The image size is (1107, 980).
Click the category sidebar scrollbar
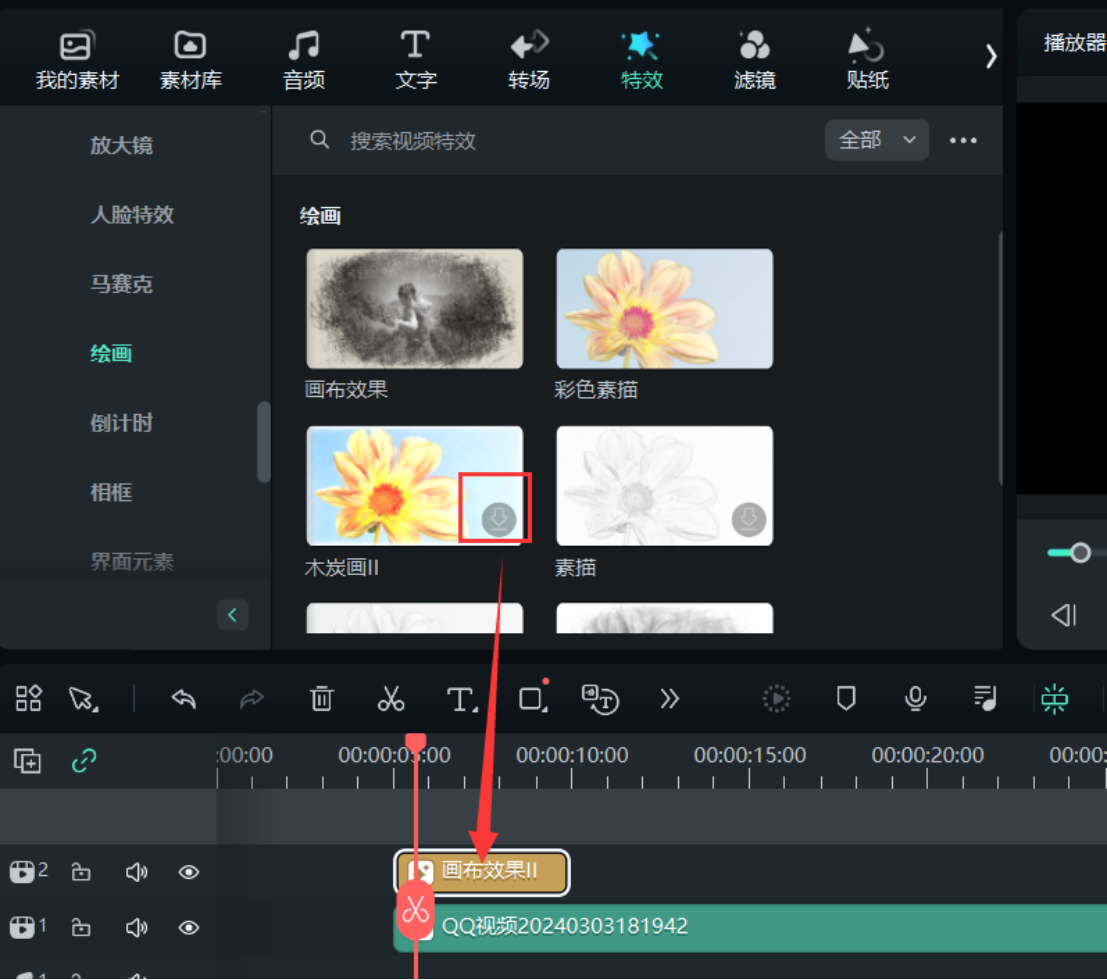click(x=264, y=442)
